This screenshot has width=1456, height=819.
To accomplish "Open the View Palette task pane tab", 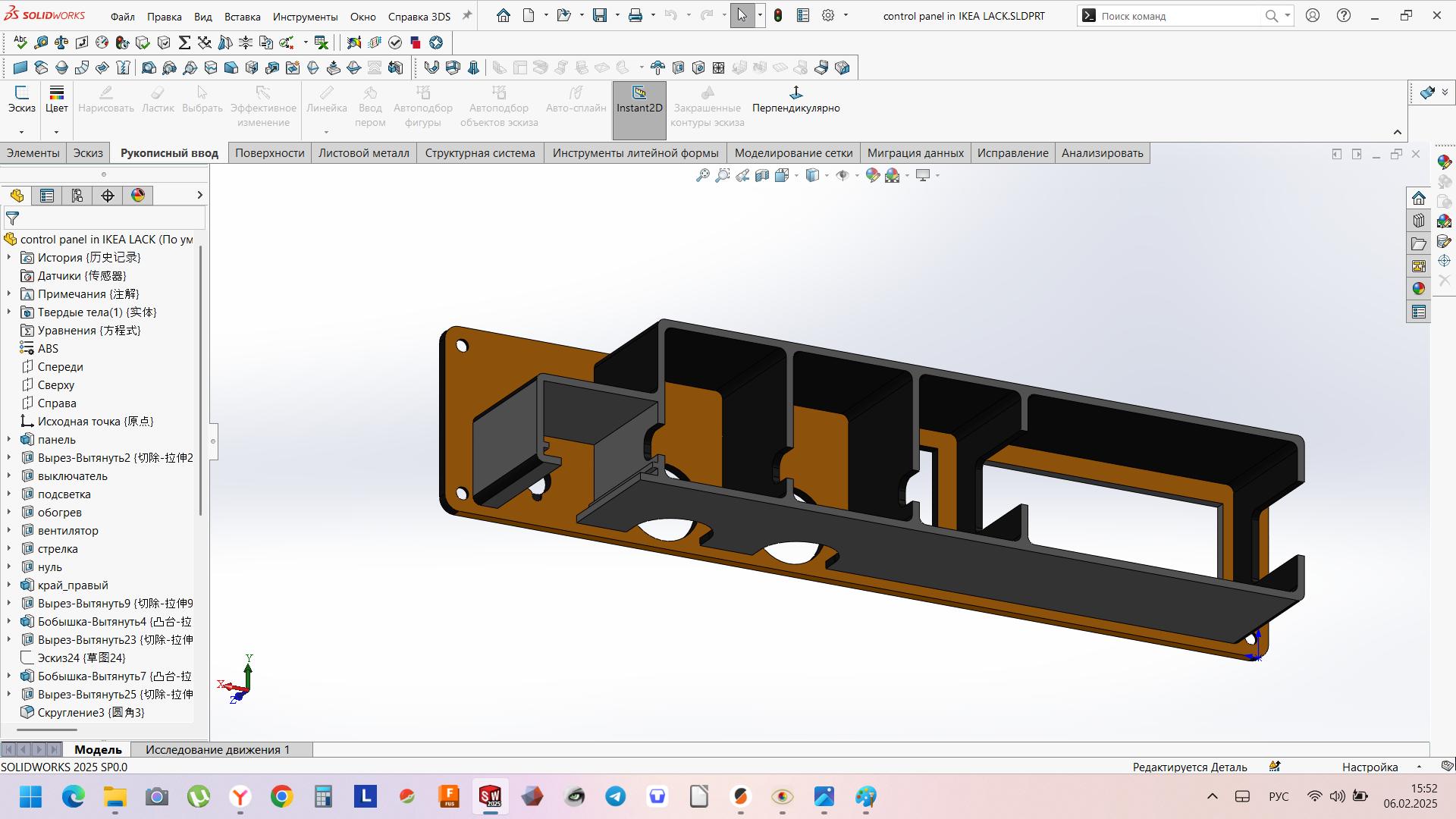I will click(1419, 266).
